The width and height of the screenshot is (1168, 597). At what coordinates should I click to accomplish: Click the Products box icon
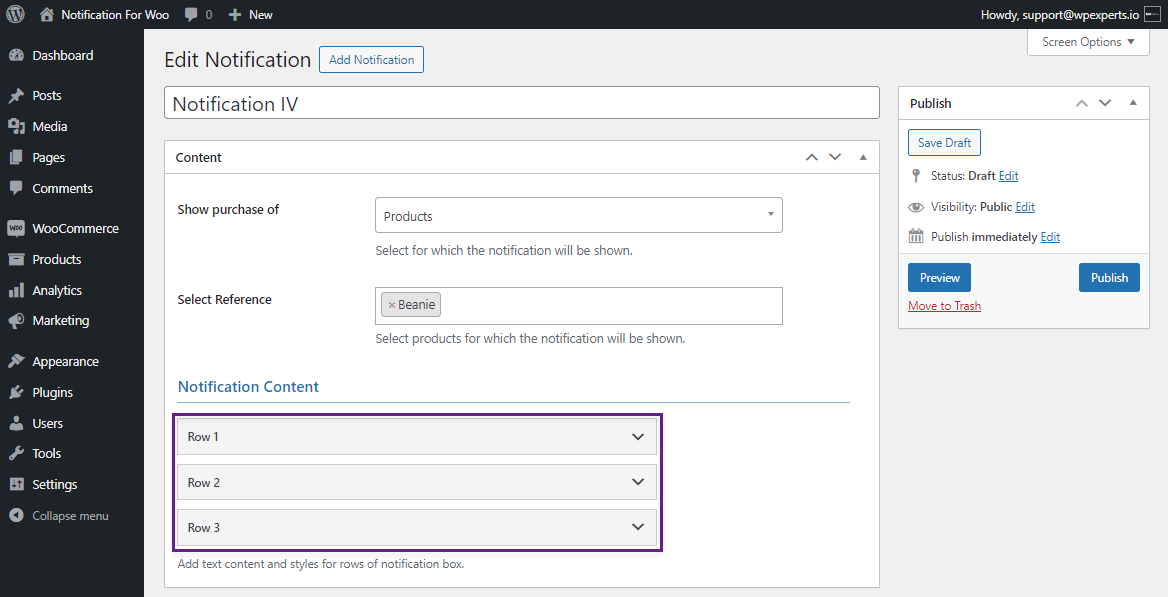pyautogui.click(x=16, y=259)
